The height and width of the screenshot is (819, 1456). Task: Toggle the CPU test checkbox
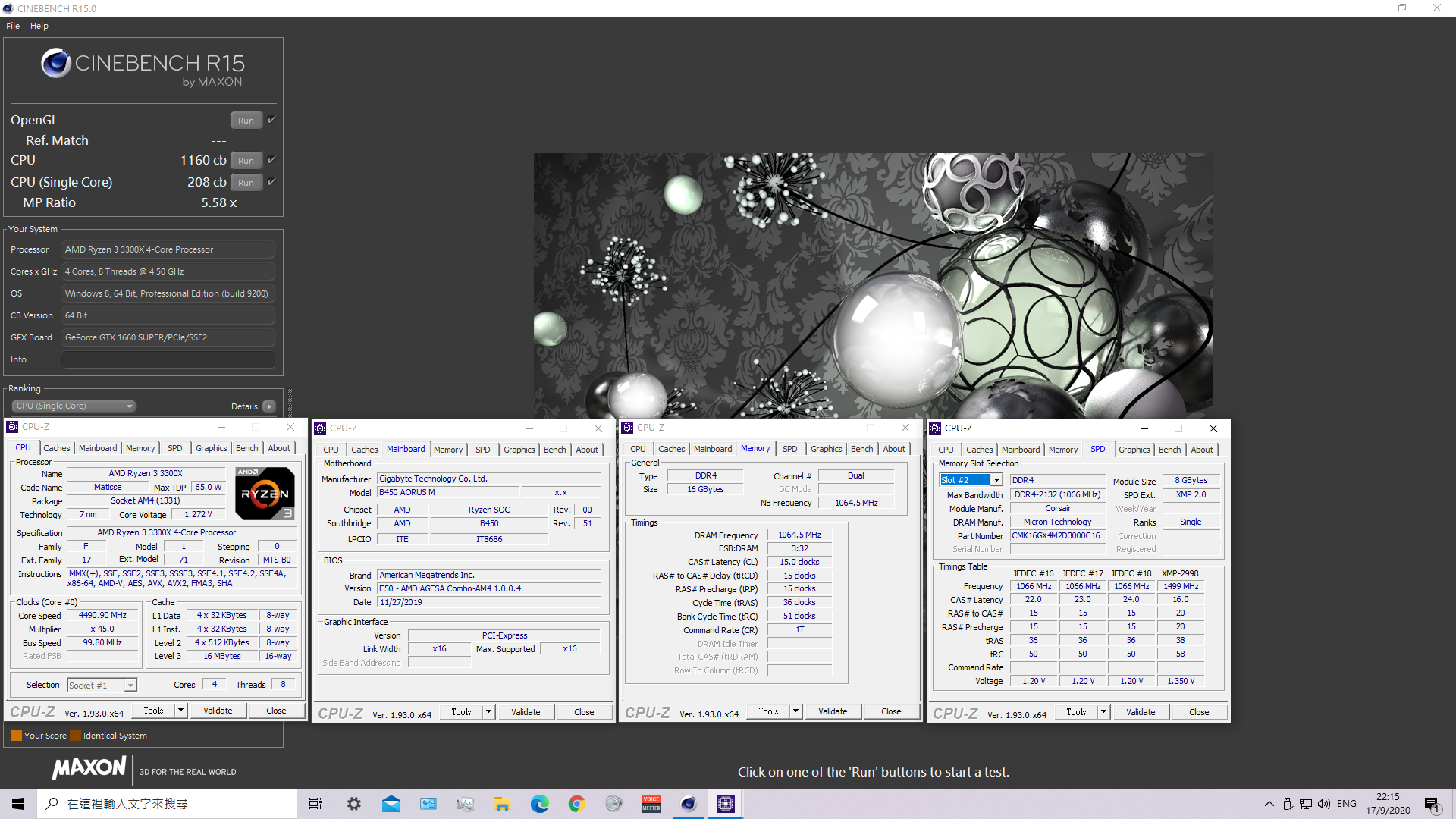pyautogui.click(x=271, y=160)
